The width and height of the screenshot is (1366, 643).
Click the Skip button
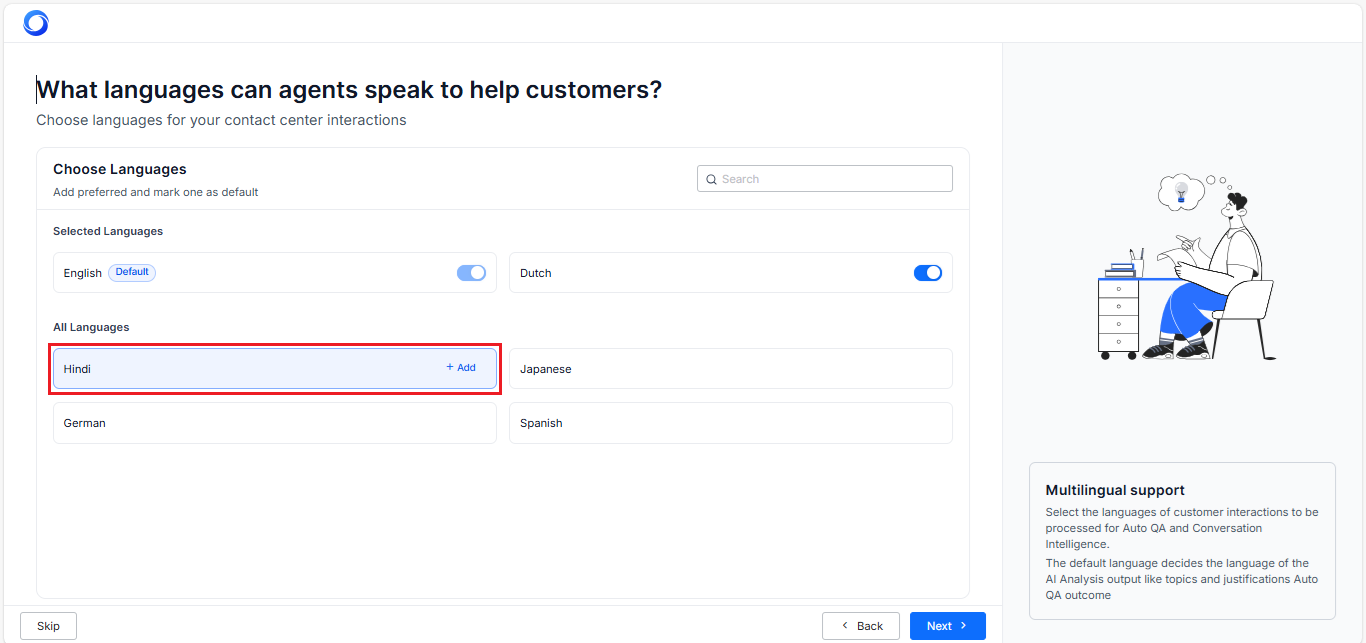(x=48, y=626)
